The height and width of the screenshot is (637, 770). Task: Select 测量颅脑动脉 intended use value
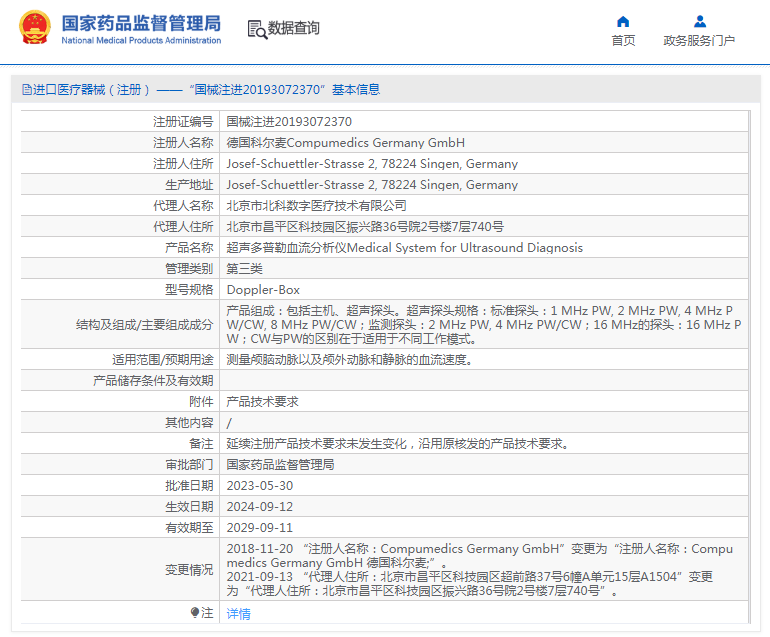(350, 360)
